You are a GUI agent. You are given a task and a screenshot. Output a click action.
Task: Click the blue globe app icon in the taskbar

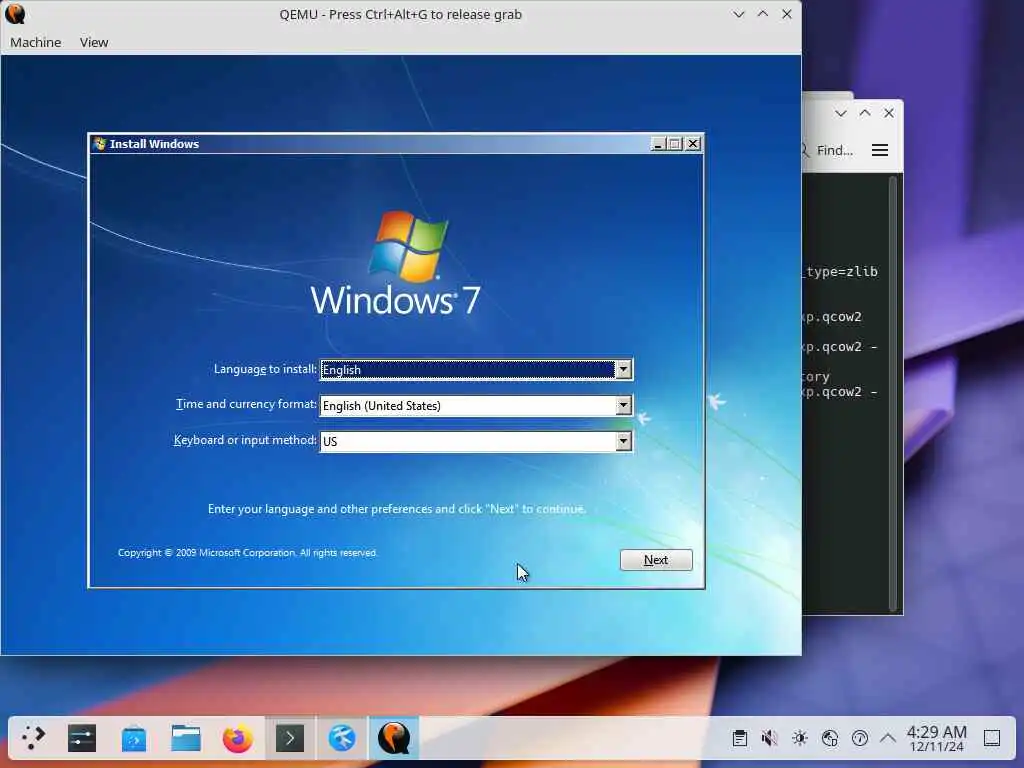coord(342,738)
